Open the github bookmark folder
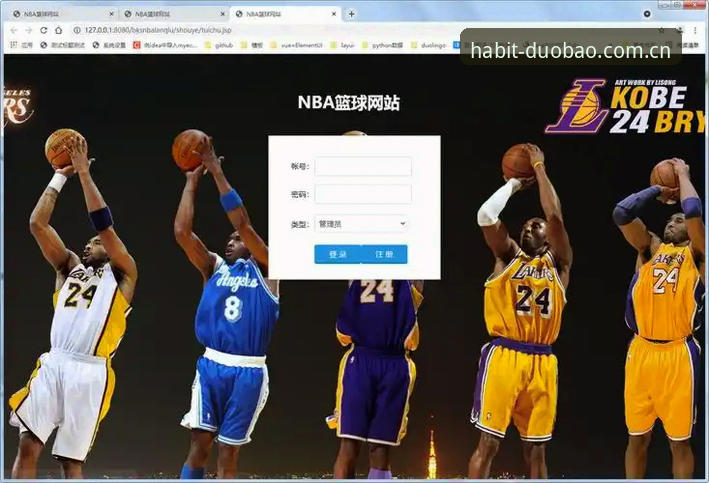 pos(219,45)
